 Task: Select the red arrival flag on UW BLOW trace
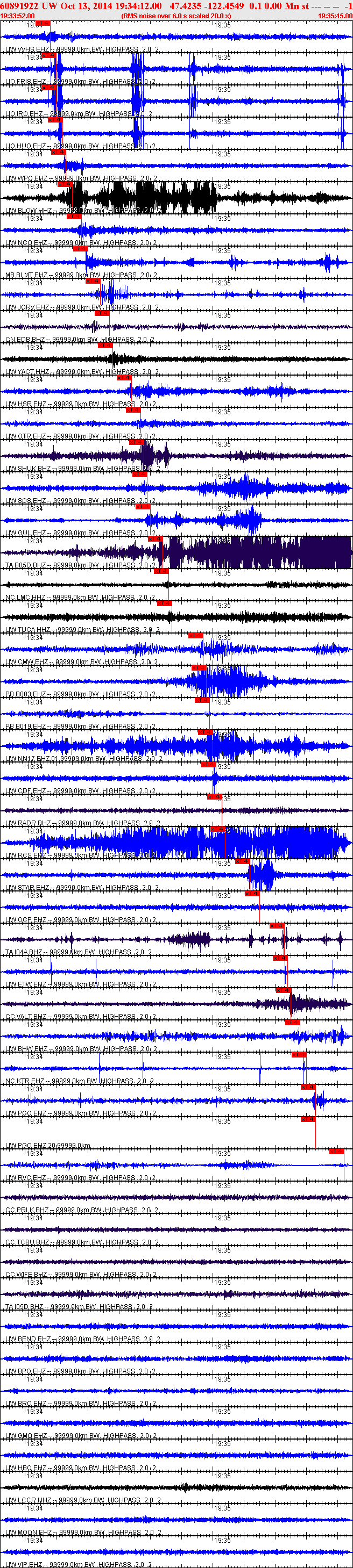[x=65, y=184]
